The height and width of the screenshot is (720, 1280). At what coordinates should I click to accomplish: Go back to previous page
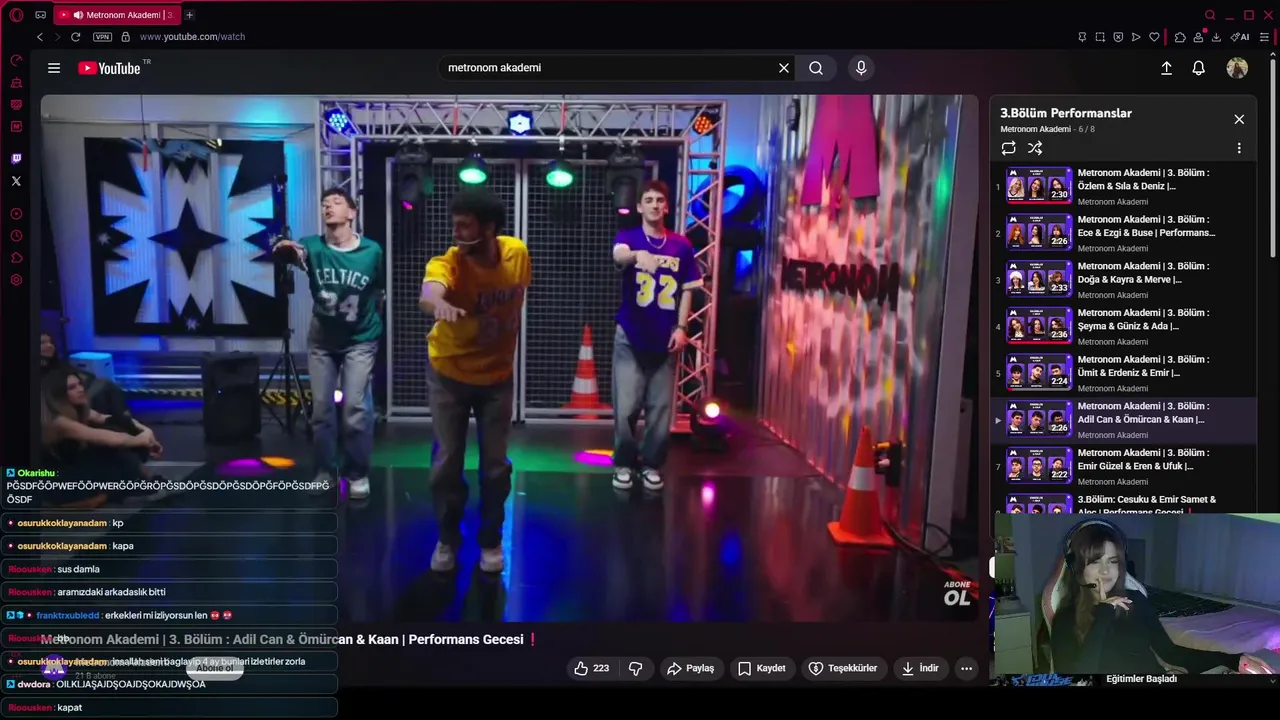(x=40, y=37)
